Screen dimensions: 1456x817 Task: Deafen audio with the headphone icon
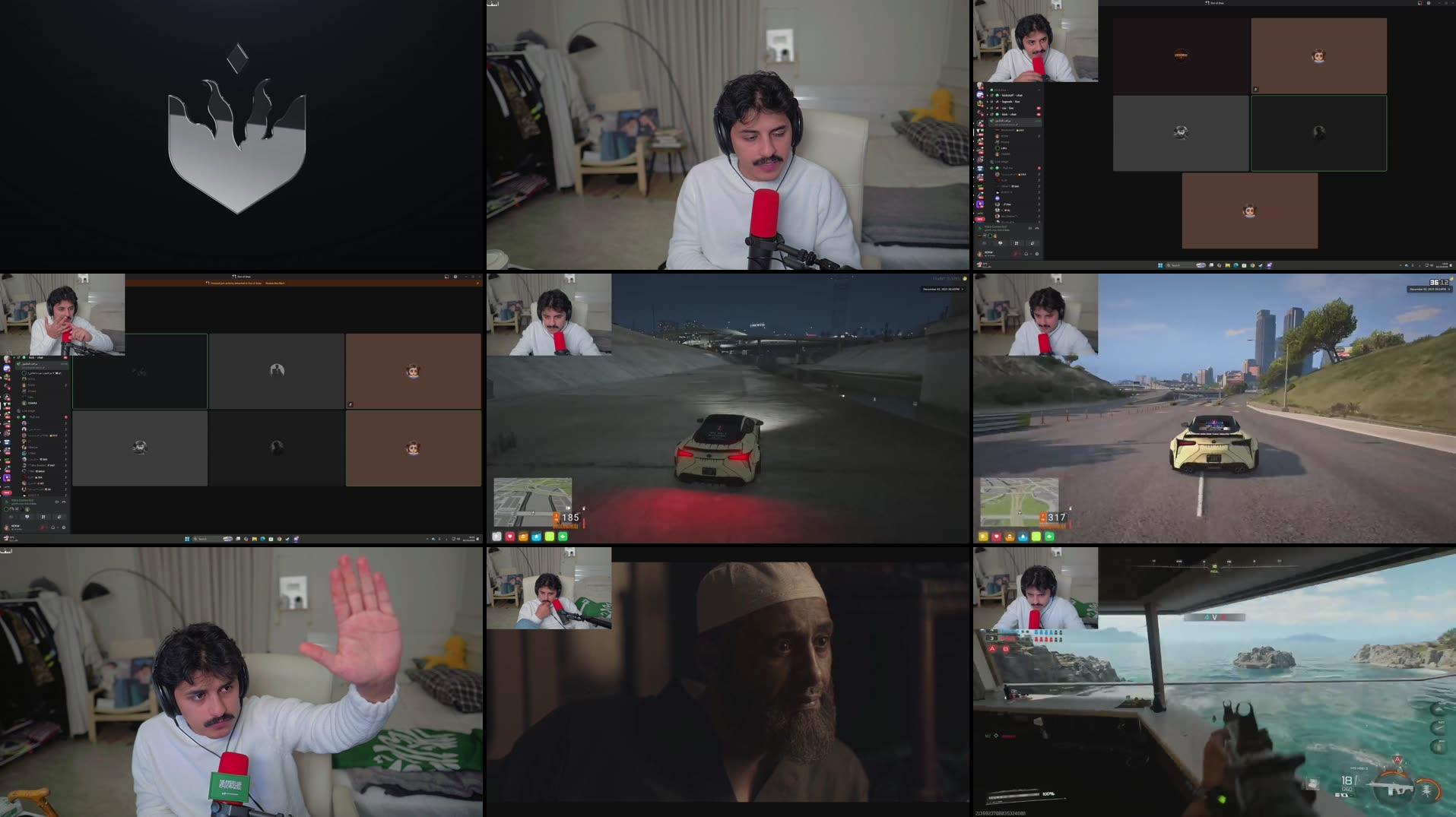coord(52,527)
